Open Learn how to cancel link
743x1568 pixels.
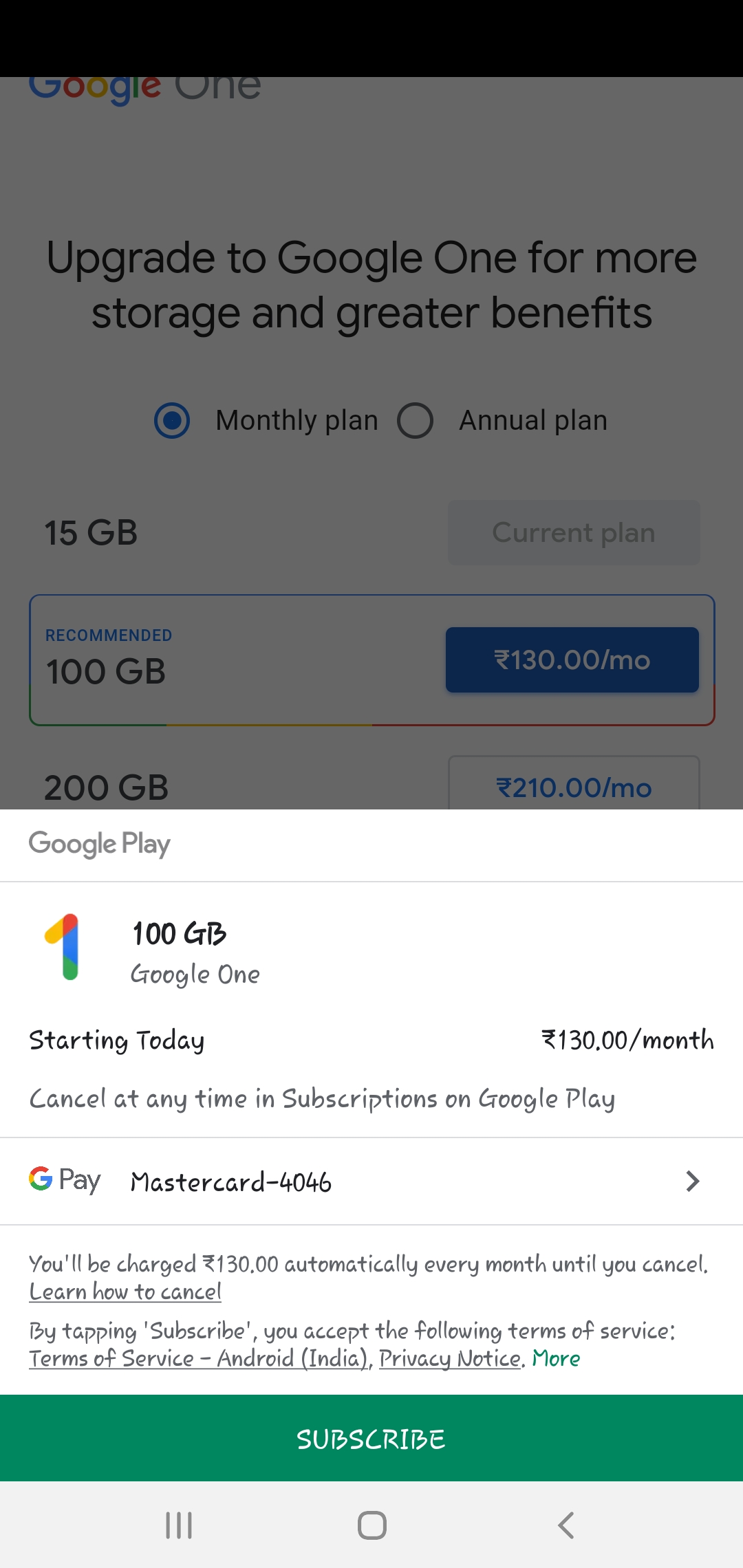point(125,1292)
